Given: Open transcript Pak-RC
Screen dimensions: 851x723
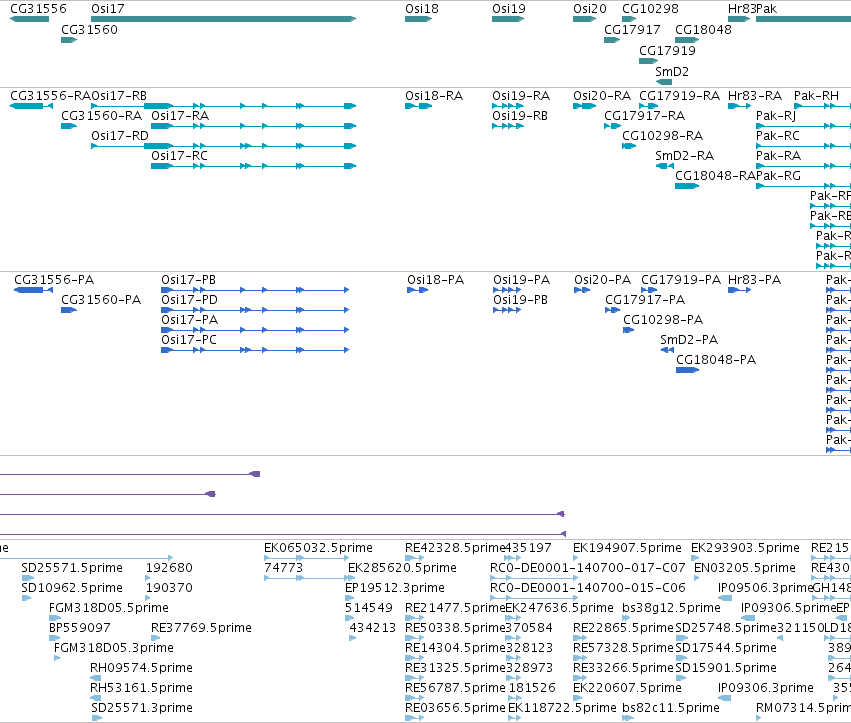Looking at the screenshot, I should pos(778,136).
